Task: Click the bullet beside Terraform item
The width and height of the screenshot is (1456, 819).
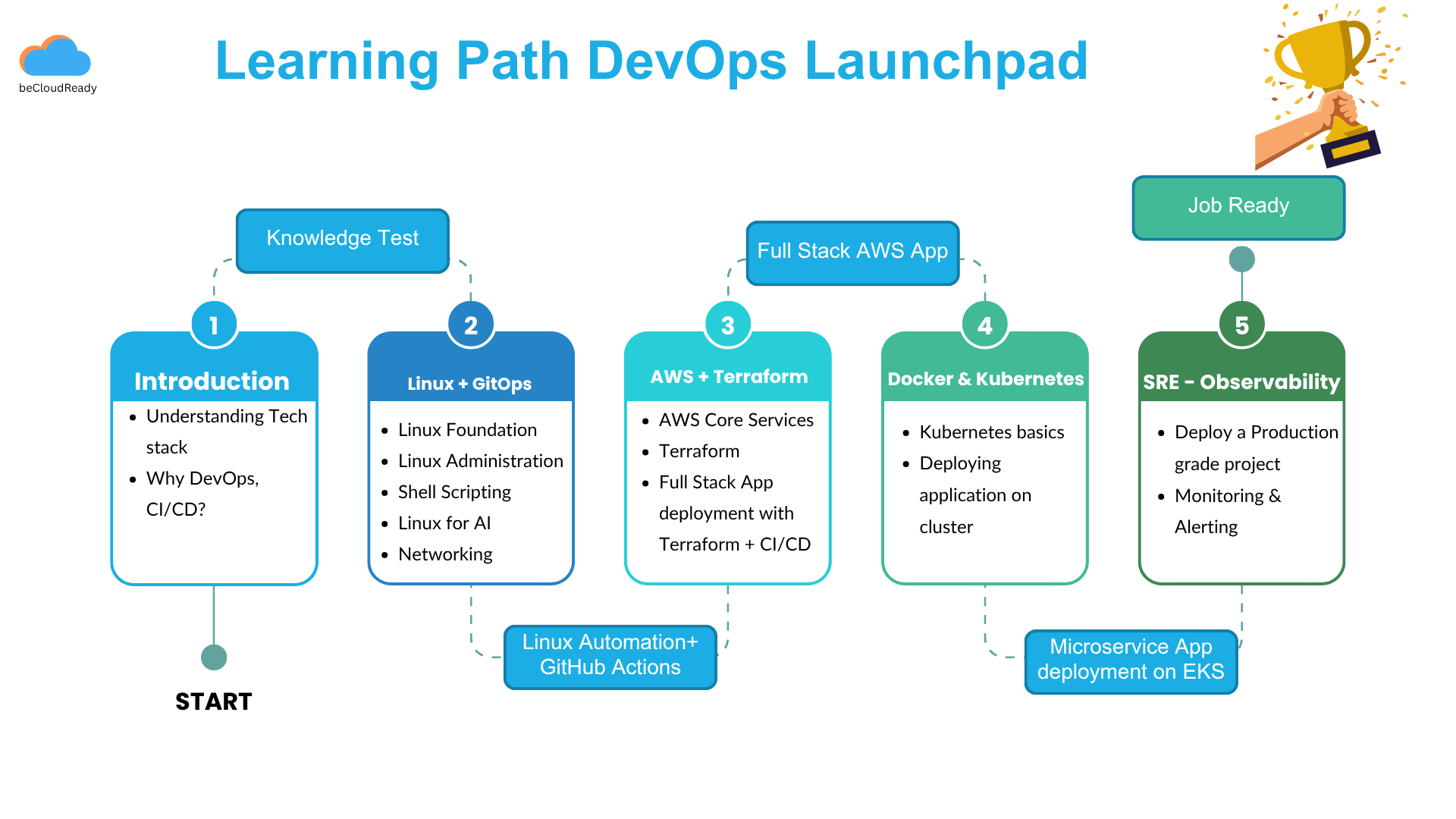Action: pos(645,451)
